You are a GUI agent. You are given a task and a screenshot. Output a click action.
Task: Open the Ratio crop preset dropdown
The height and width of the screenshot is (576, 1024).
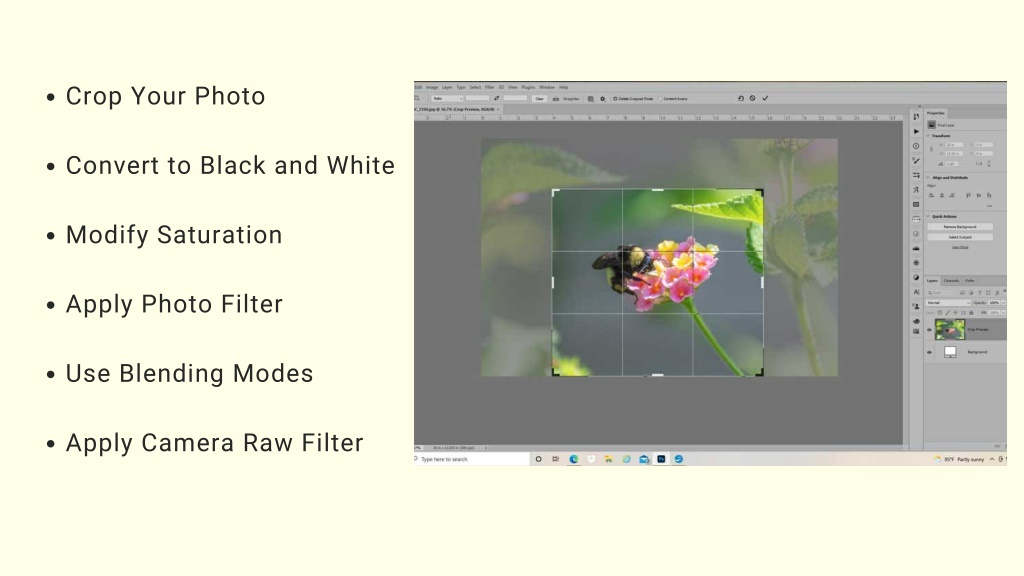coord(447,99)
